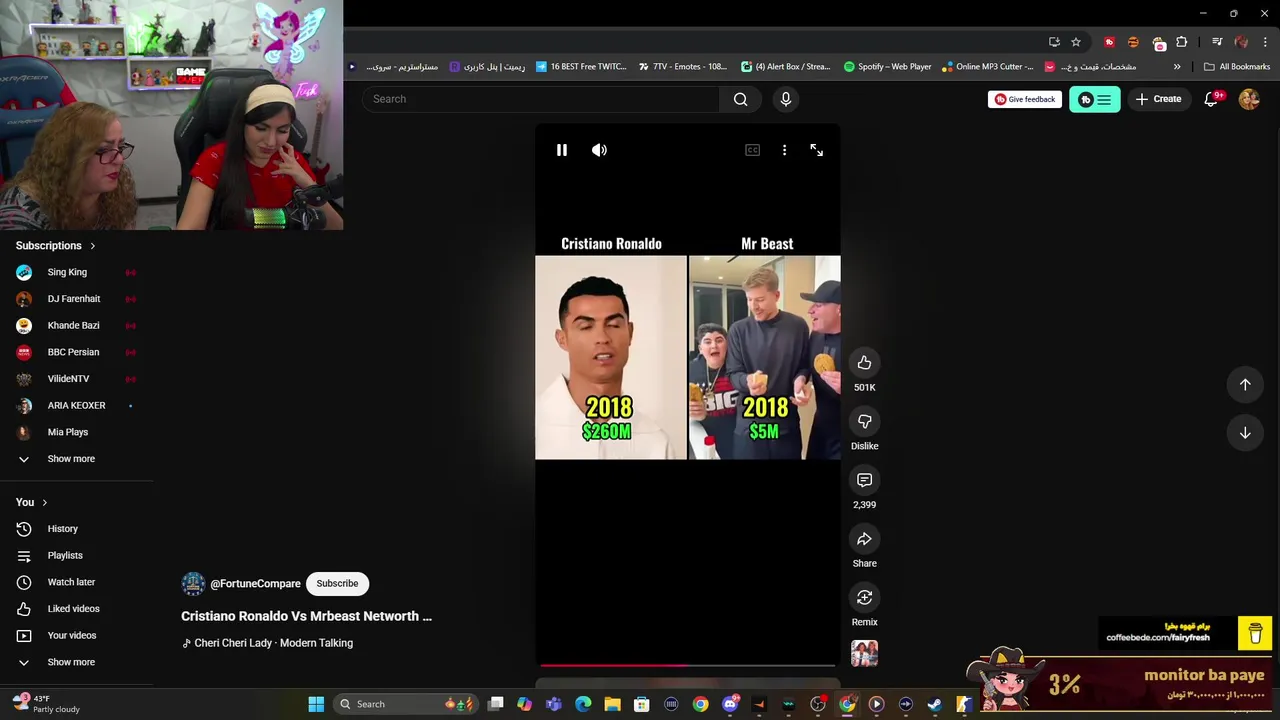The image size is (1280, 720).
Task: Open the comments with 2,399 count
Action: [x=865, y=480]
